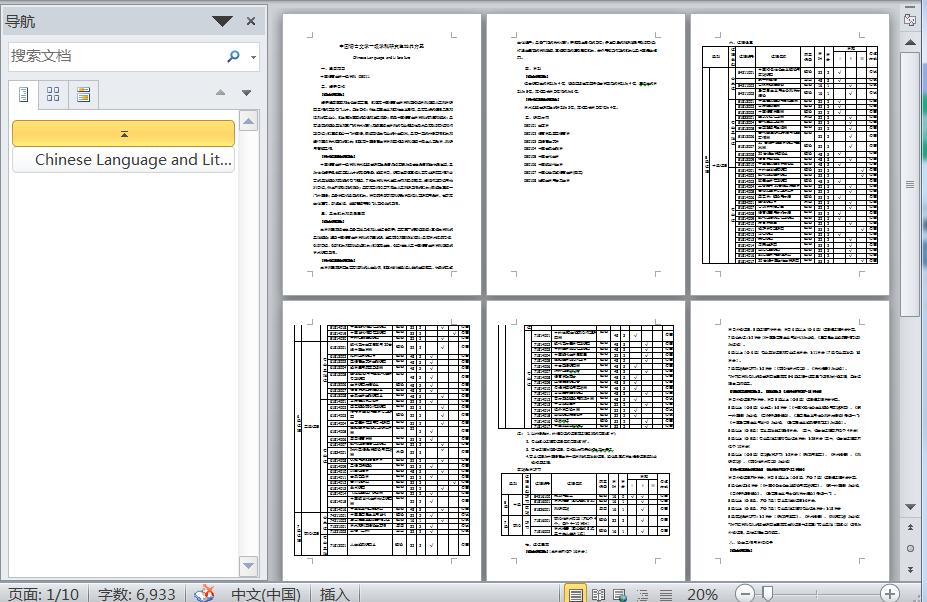The height and width of the screenshot is (602, 927).
Task: Switch to the browse headings tab
Action: tap(24, 95)
